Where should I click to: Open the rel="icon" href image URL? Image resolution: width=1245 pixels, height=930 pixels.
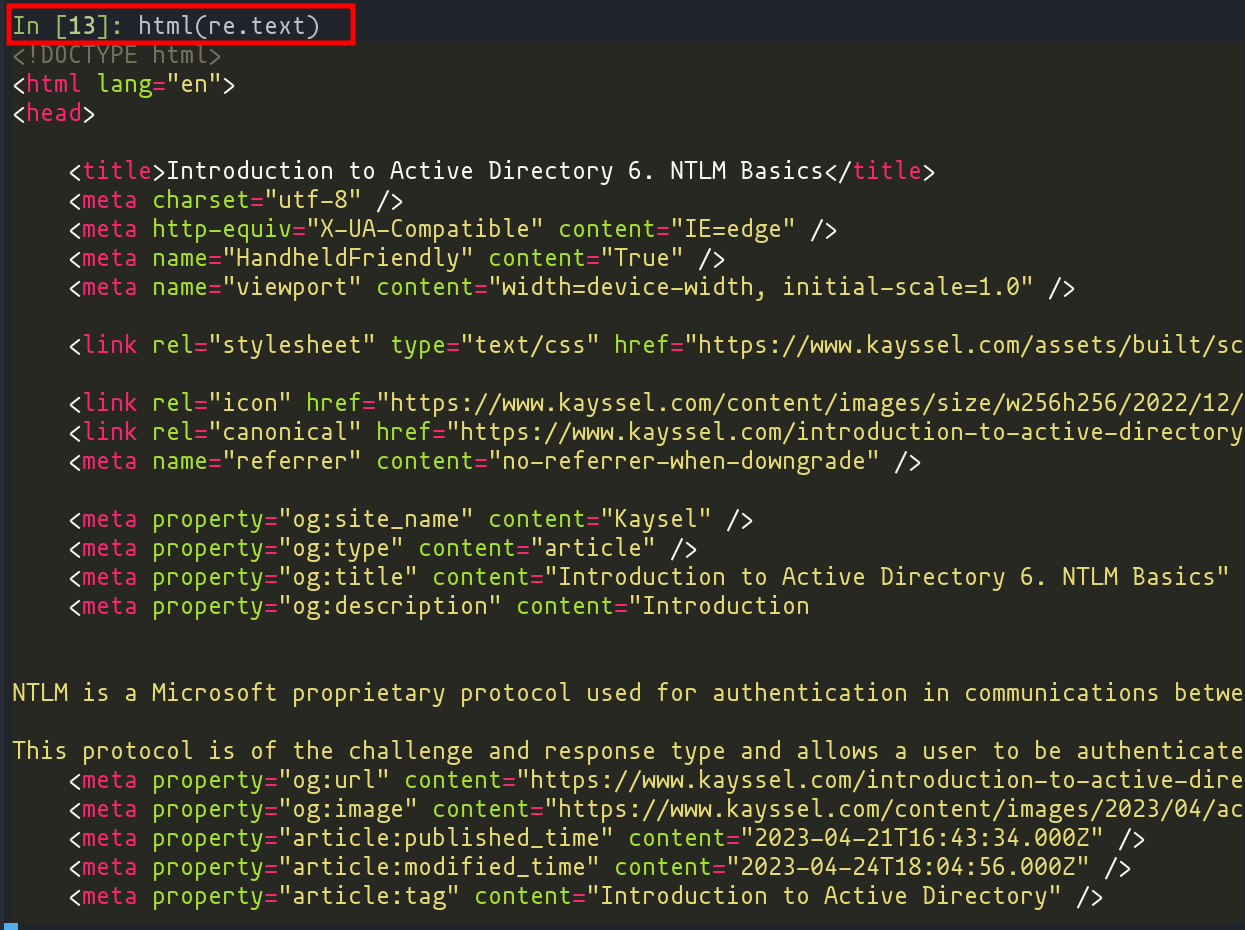point(815,403)
